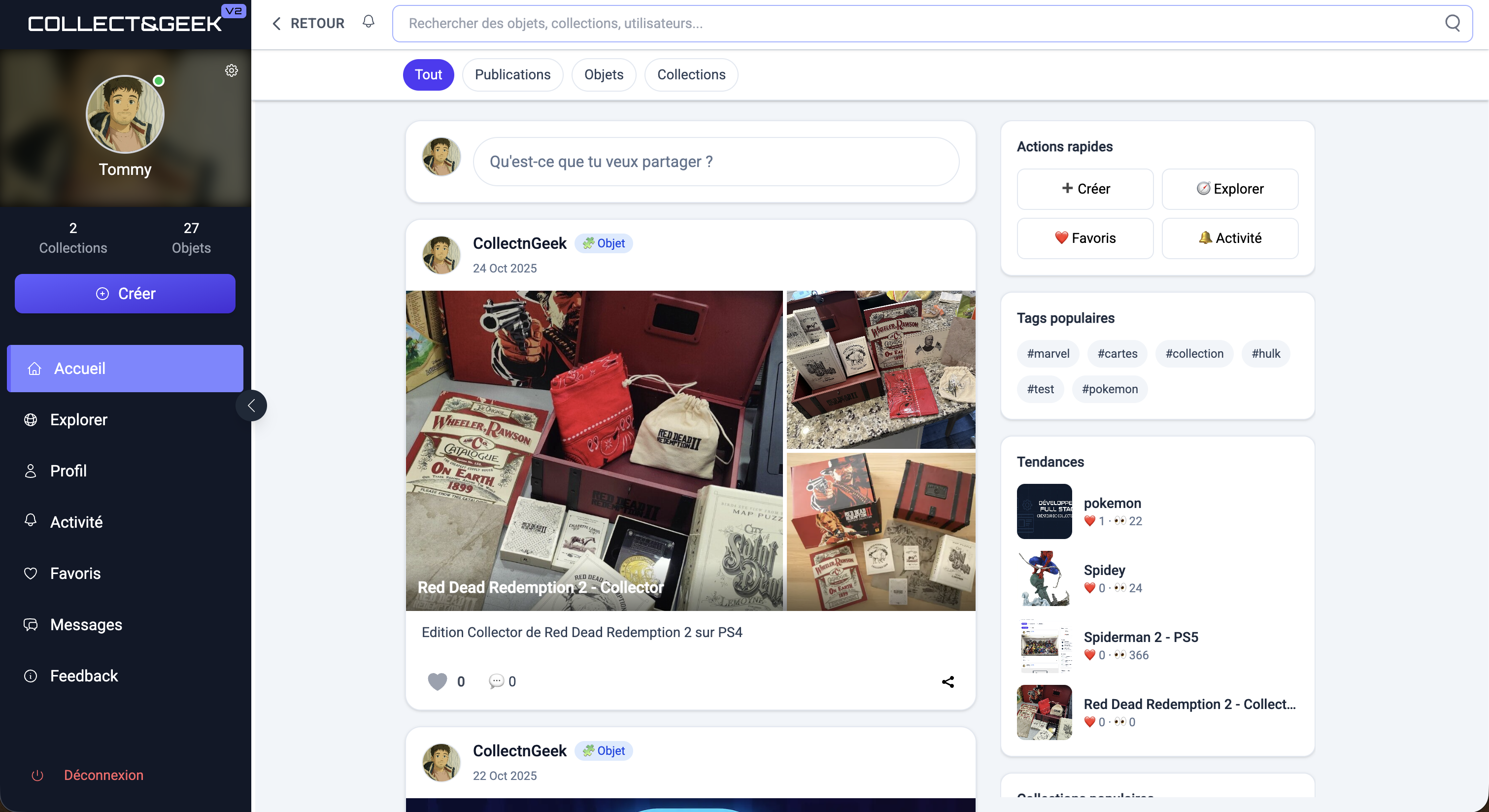Share the Red Dead Redemption post

click(x=948, y=682)
